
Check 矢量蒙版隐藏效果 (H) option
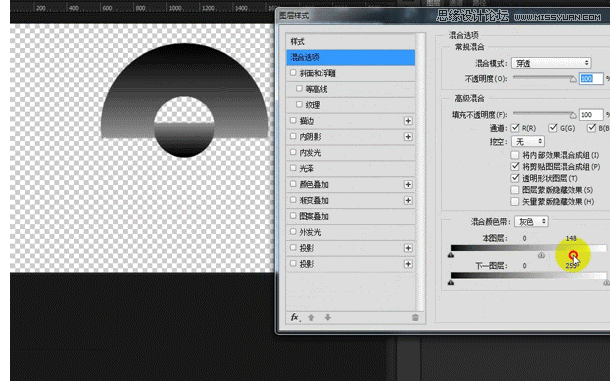[x=515, y=202]
